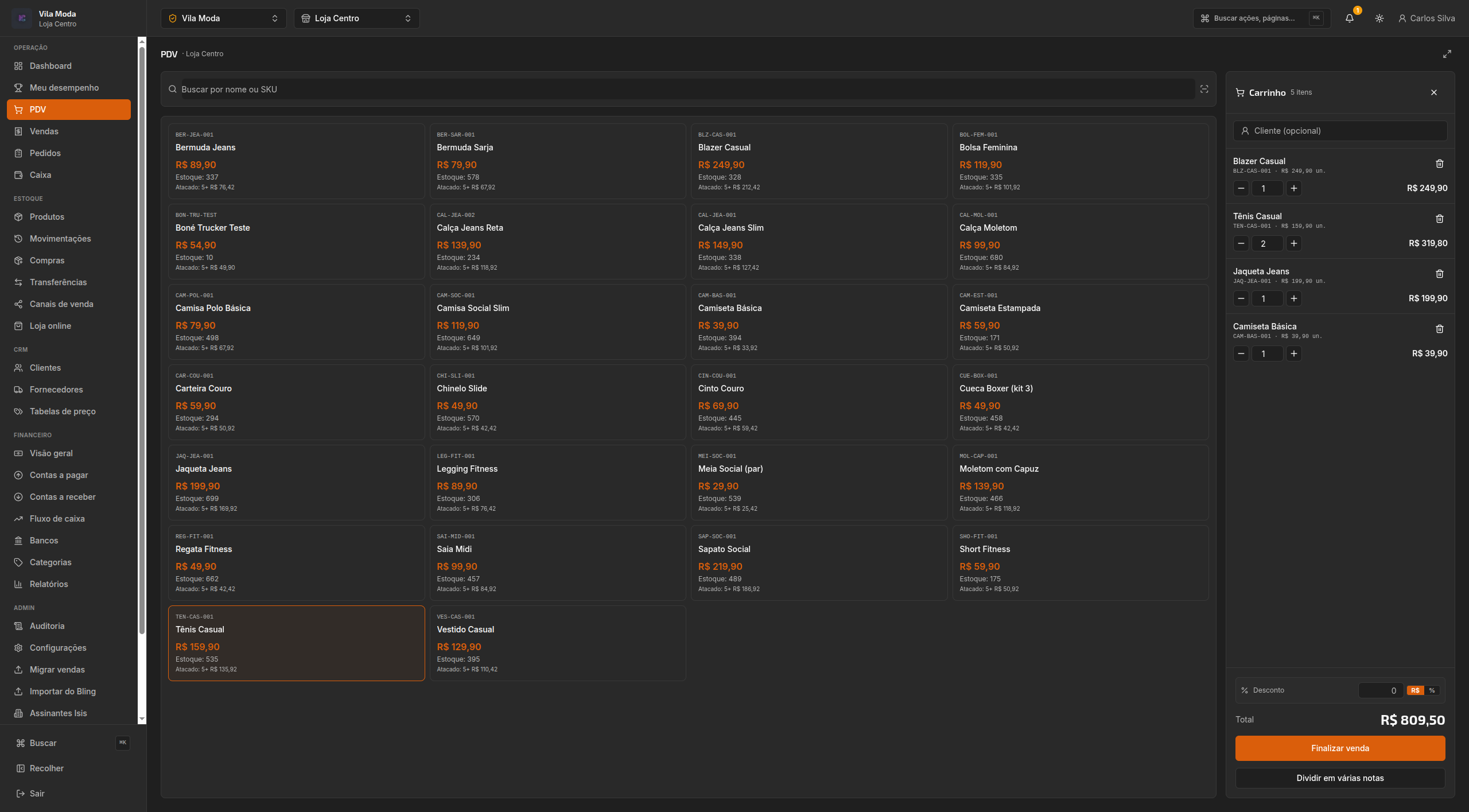Open Carlos Silva user menu
The image size is (1469, 812).
(x=1427, y=18)
